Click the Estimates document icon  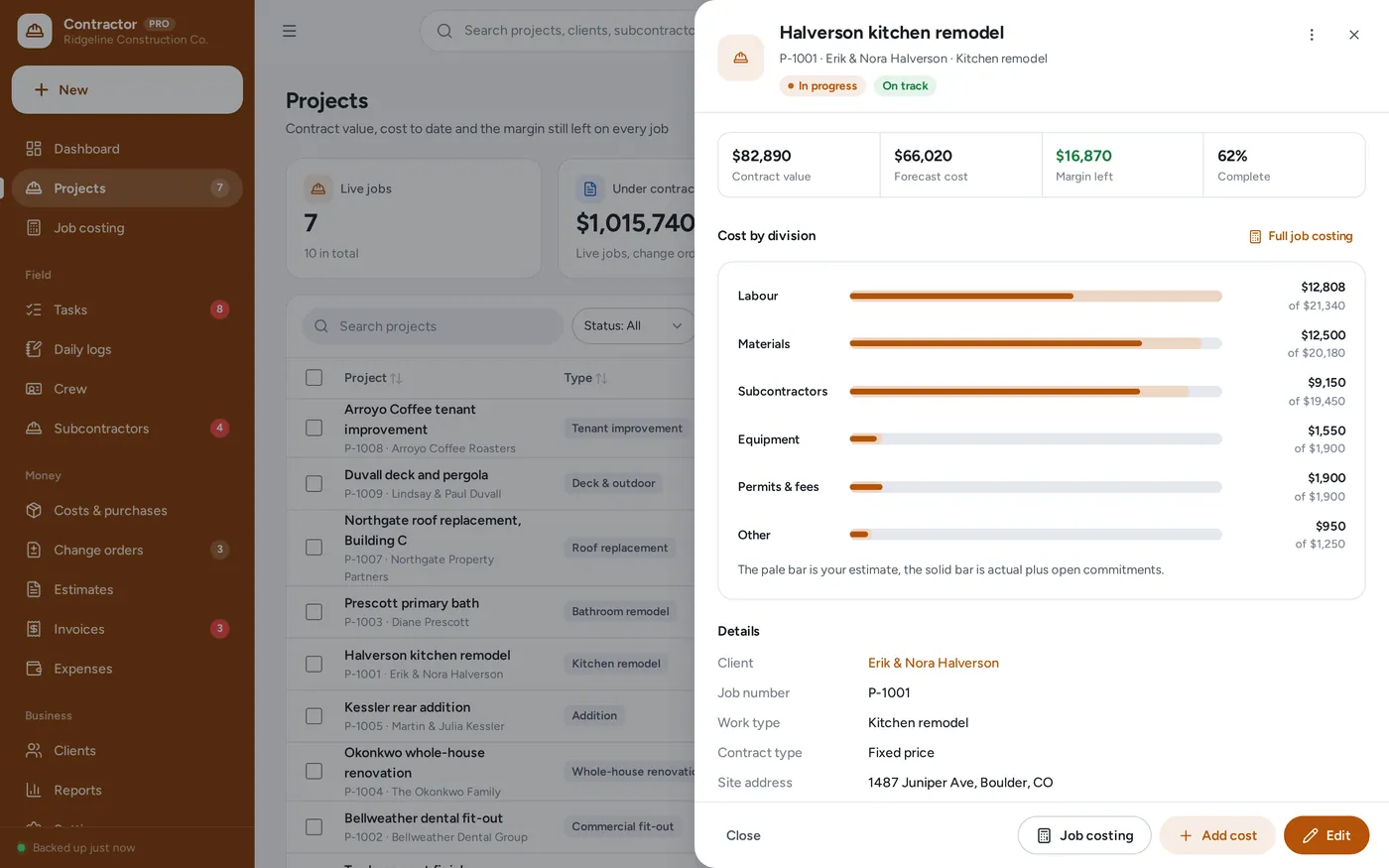(34, 589)
